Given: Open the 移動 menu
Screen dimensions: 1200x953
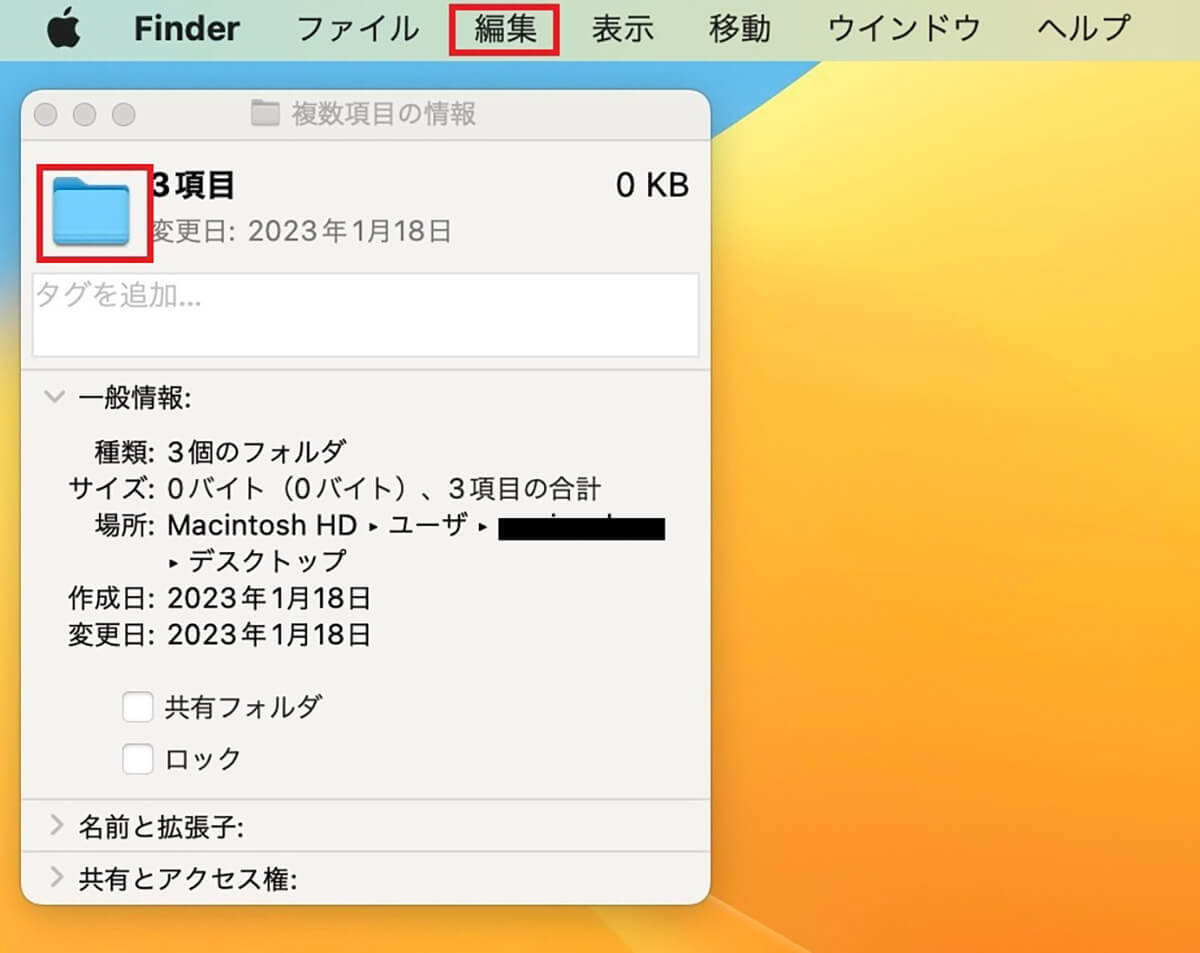Looking at the screenshot, I should pyautogui.click(x=740, y=29).
